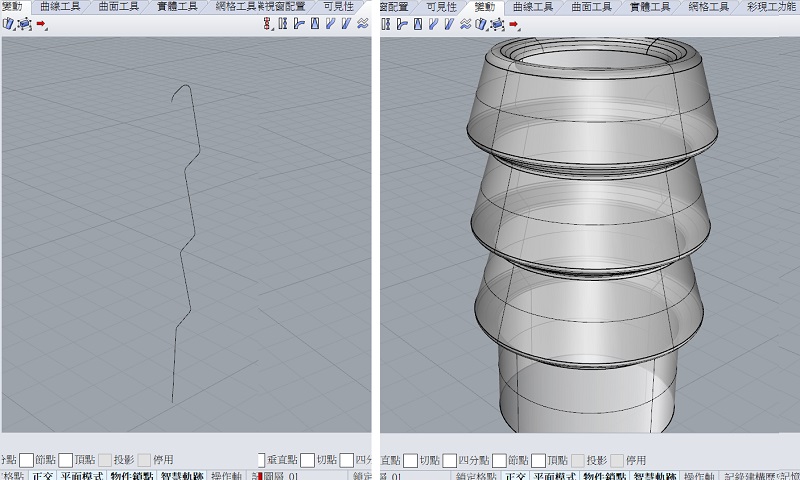800x480 pixels.
Task: Select Taper tool in left window toolbar
Action: [x=315, y=23]
